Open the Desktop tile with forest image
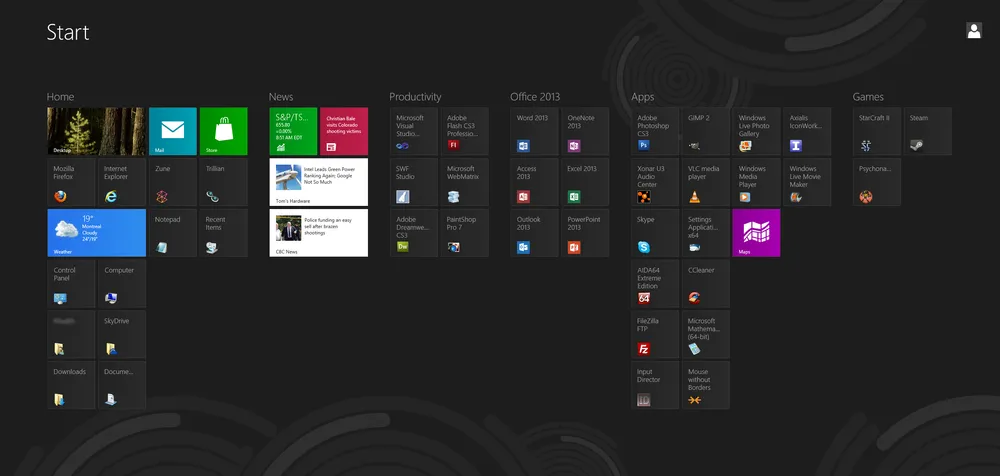1000x476 pixels. (96, 131)
